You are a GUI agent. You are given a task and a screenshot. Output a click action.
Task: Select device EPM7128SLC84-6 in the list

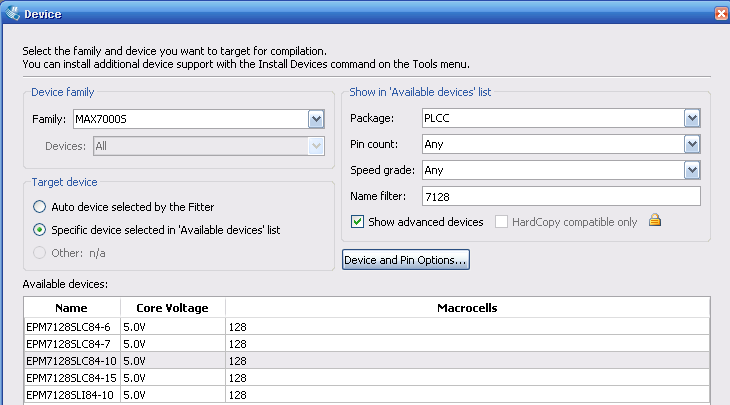366,327
